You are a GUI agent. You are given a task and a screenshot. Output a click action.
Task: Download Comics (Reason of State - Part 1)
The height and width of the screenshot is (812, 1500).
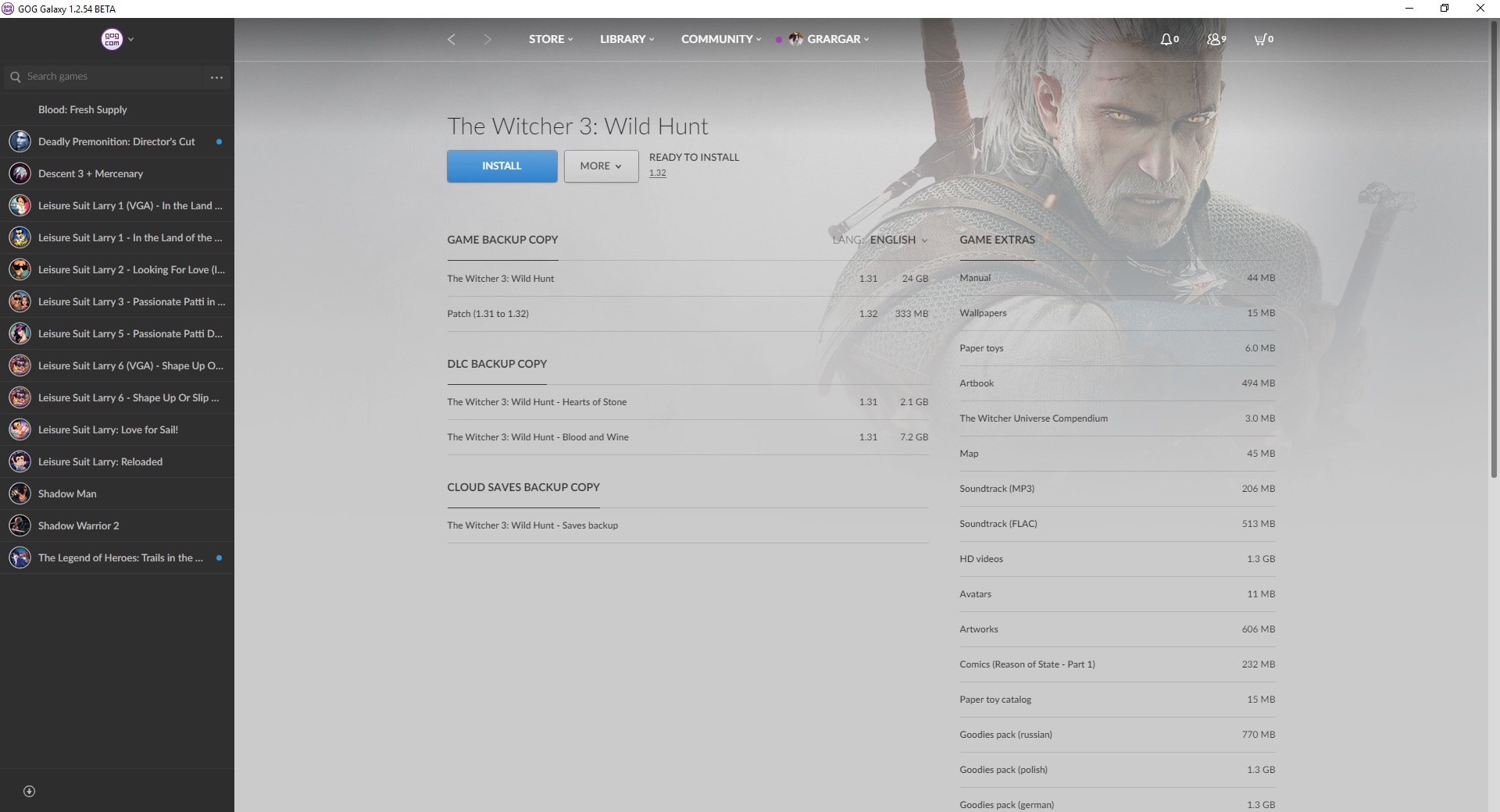click(1117, 664)
